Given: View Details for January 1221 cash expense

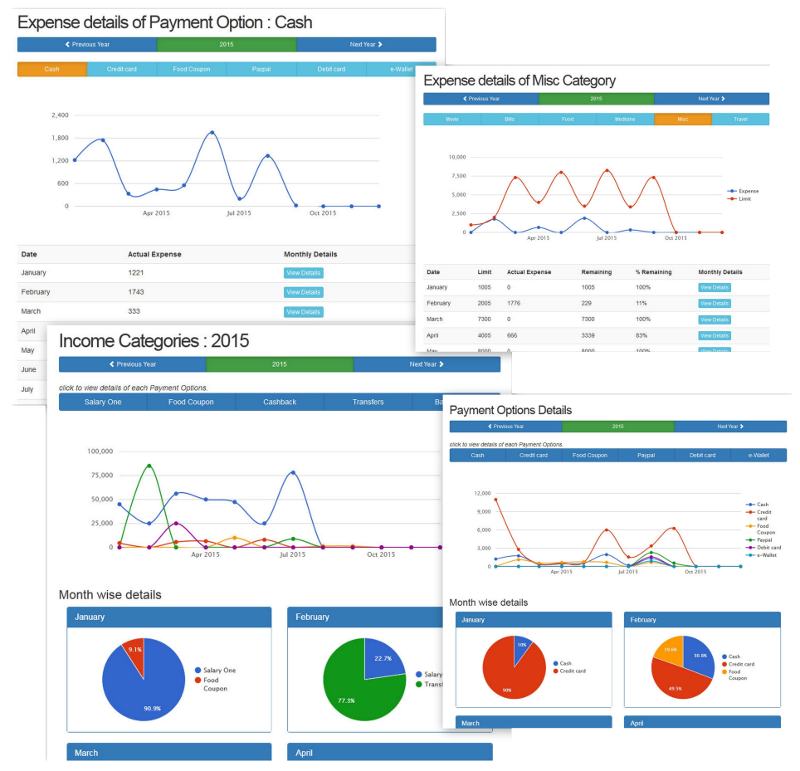Looking at the screenshot, I should 304,273.
